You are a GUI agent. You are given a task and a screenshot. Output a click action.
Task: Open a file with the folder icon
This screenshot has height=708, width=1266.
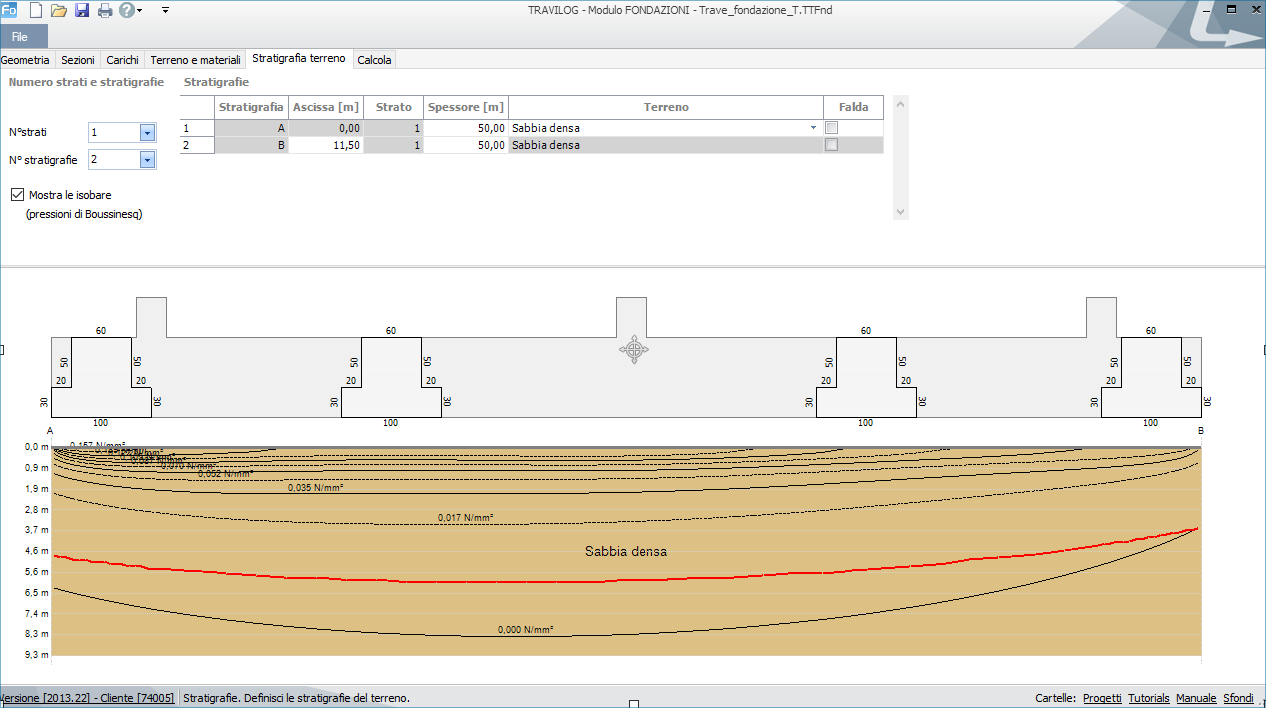(x=59, y=11)
